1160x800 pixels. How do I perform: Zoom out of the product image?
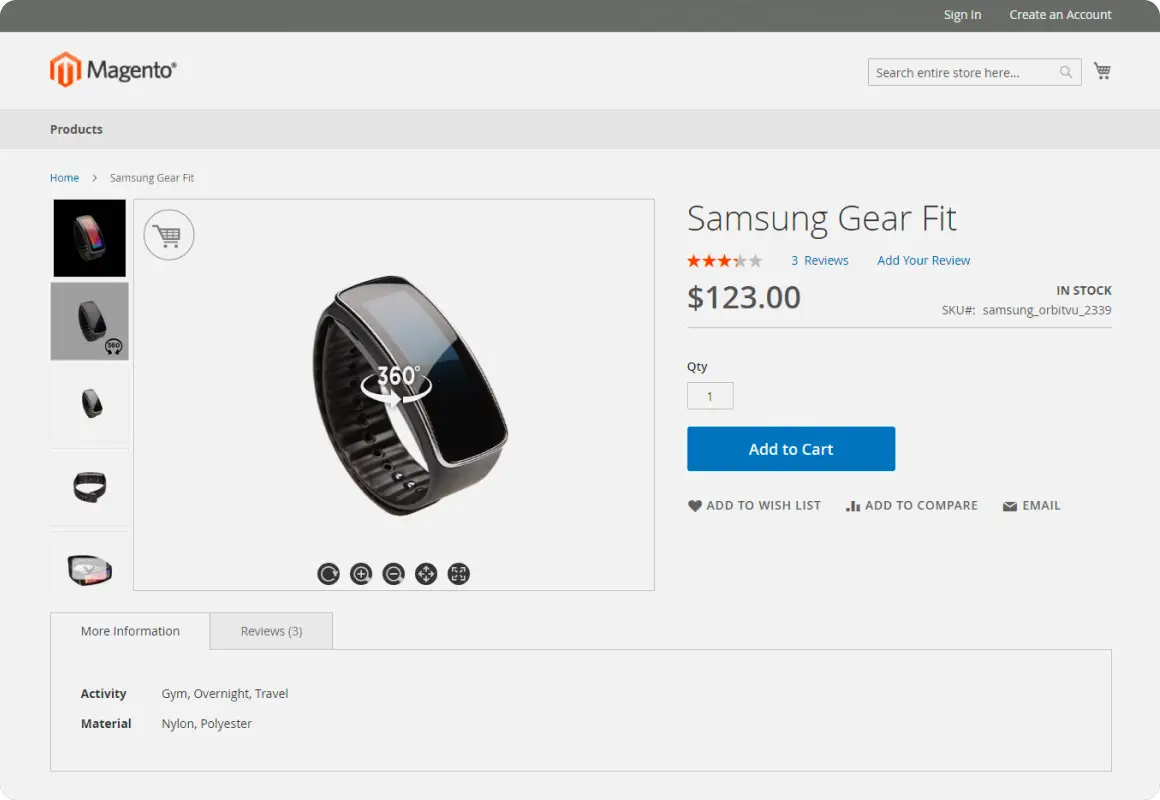click(394, 574)
